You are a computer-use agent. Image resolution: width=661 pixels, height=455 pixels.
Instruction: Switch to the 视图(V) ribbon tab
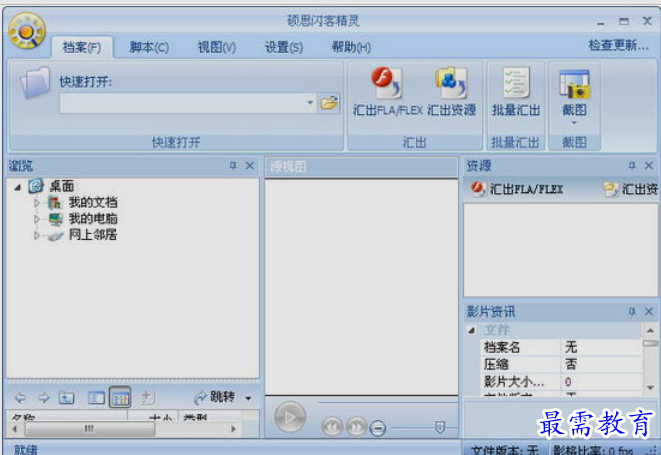[217, 47]
